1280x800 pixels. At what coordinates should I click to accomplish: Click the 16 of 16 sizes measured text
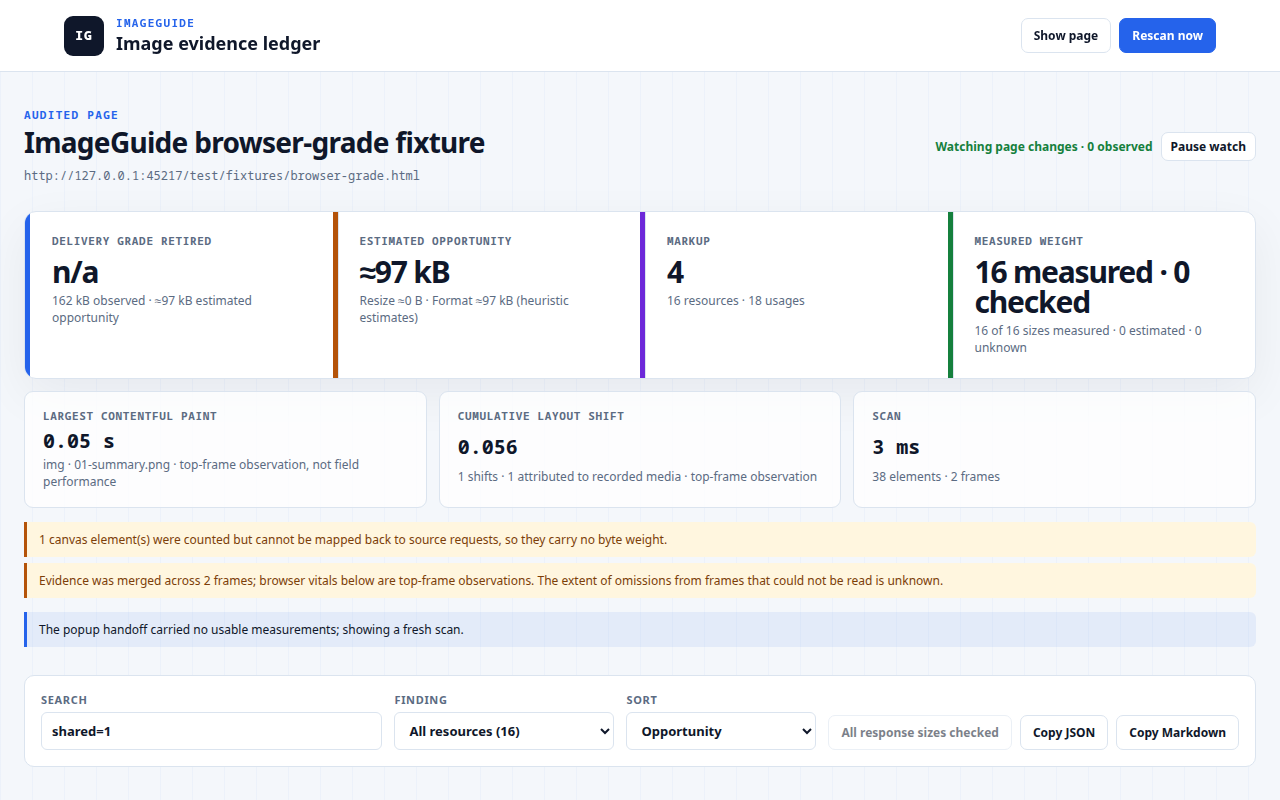1088,339
